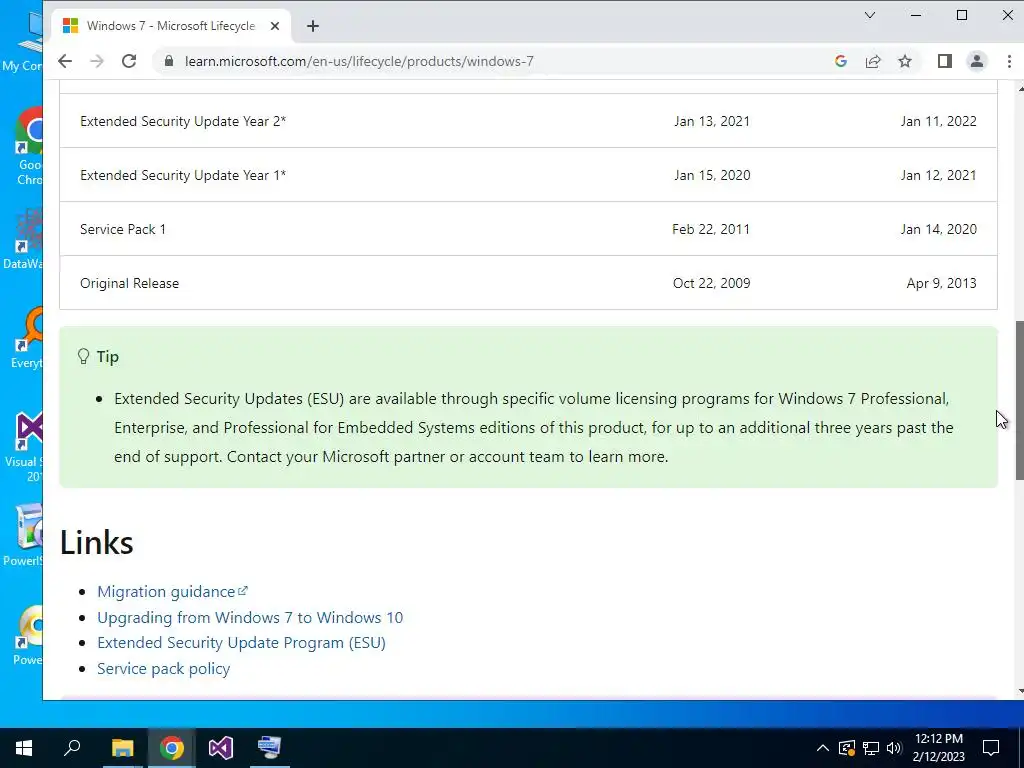This screenshot has width=1024, height=768.
Task: Open the Migration guidance link
Action: coord(172,592)
